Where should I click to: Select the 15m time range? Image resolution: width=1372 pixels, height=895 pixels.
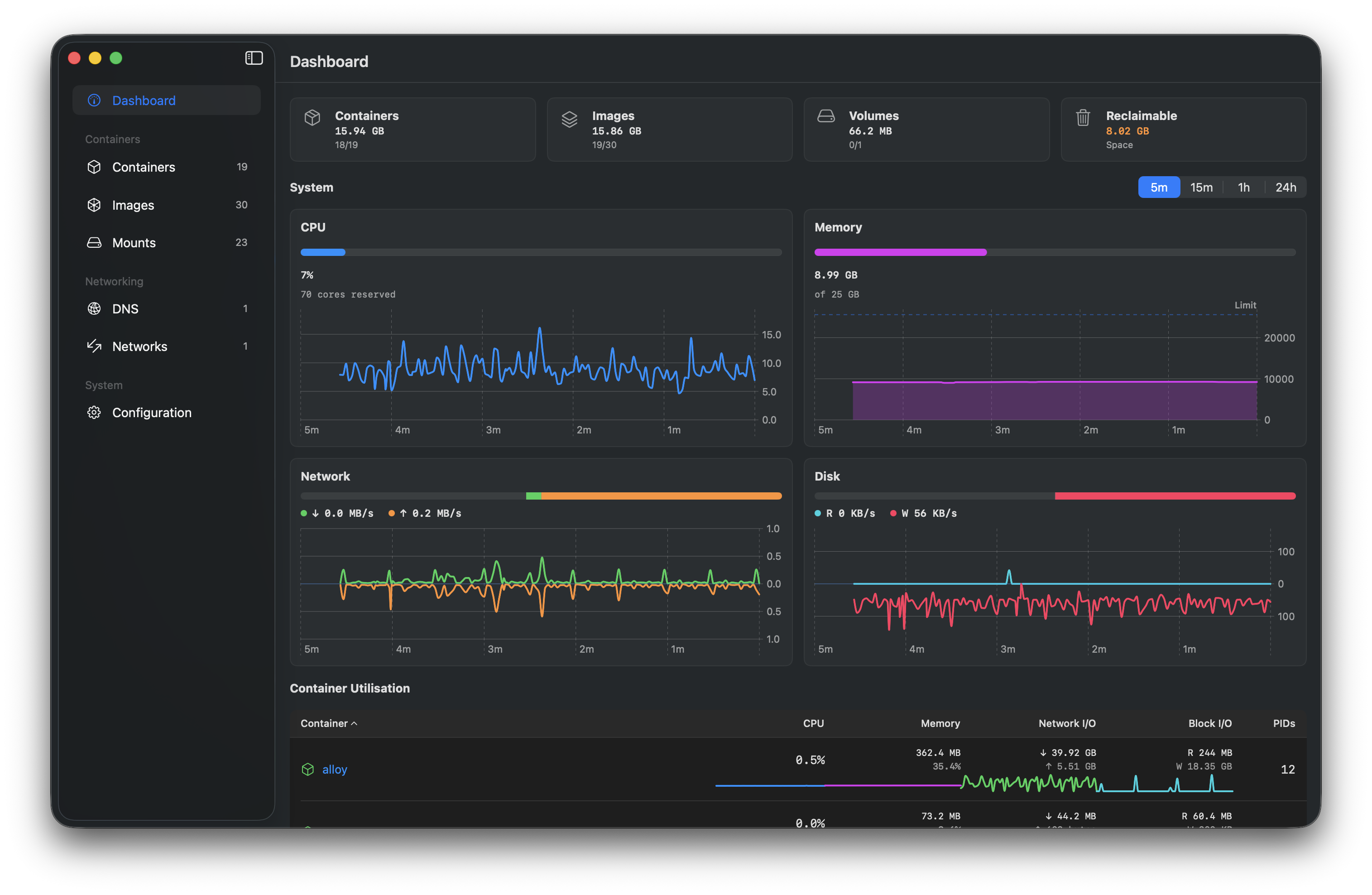pyautogui.click(x=1201, y=188)
